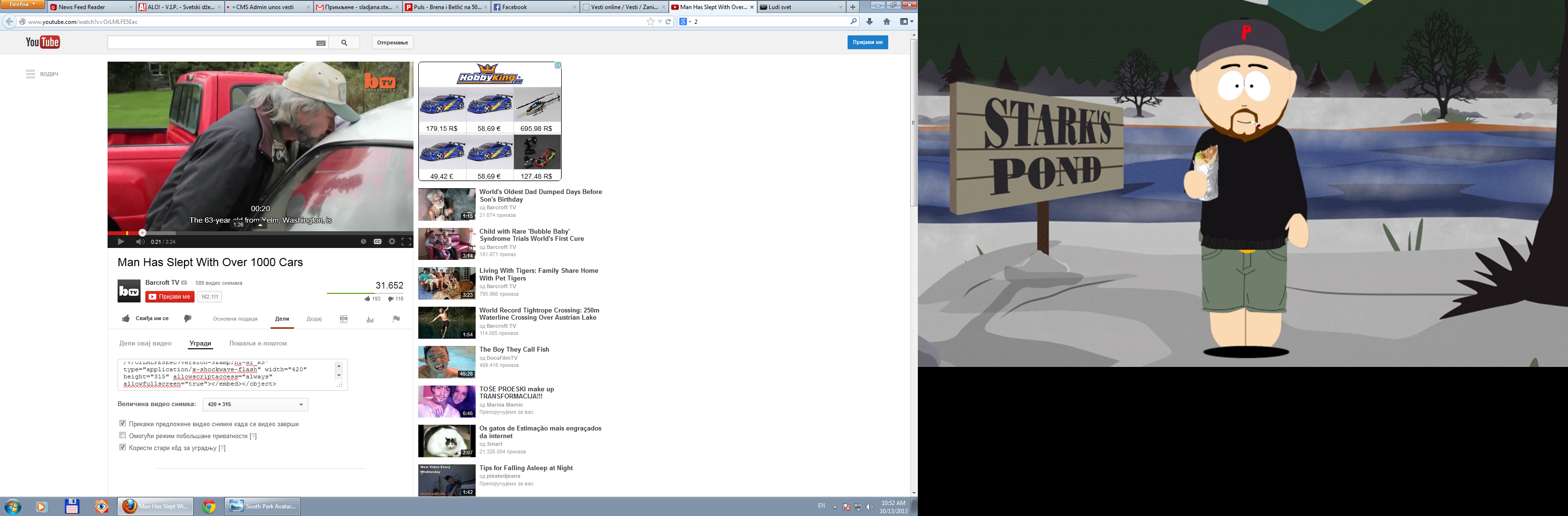Viewport: 1568px width, 516px height.
Task: Toggle the old embed code checkbox
Action: coord(122,447)
